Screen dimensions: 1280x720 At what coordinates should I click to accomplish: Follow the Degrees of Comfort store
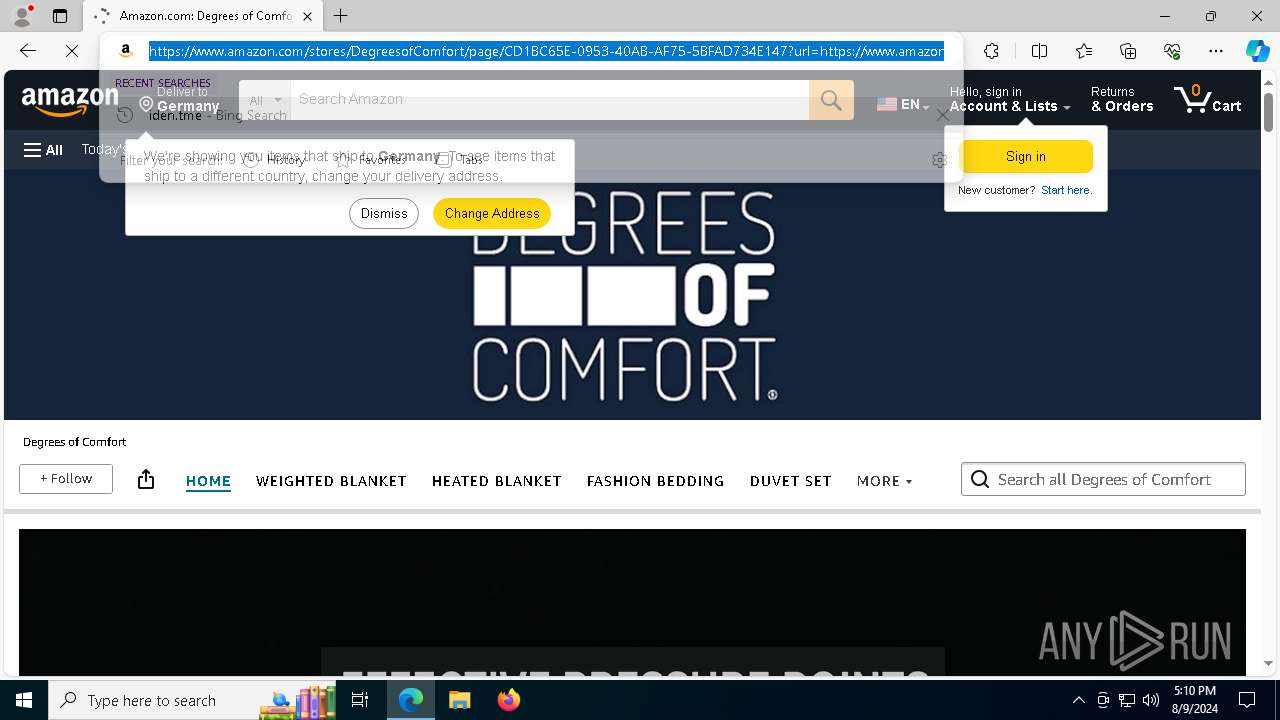[x=66, y=479]
